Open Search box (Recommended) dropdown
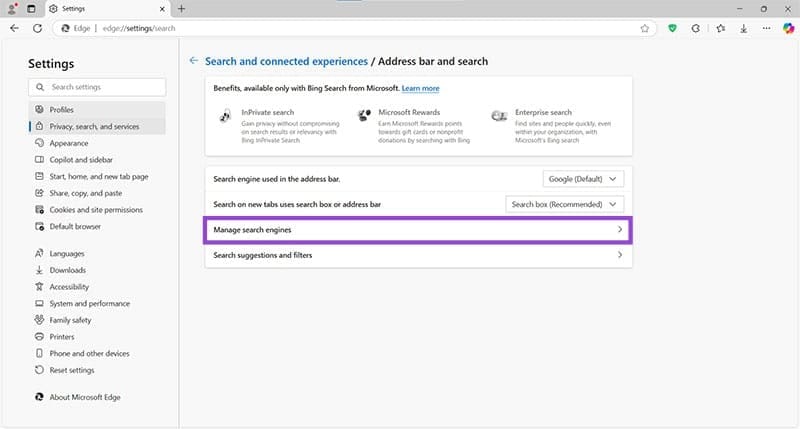 tap(565, 205)
